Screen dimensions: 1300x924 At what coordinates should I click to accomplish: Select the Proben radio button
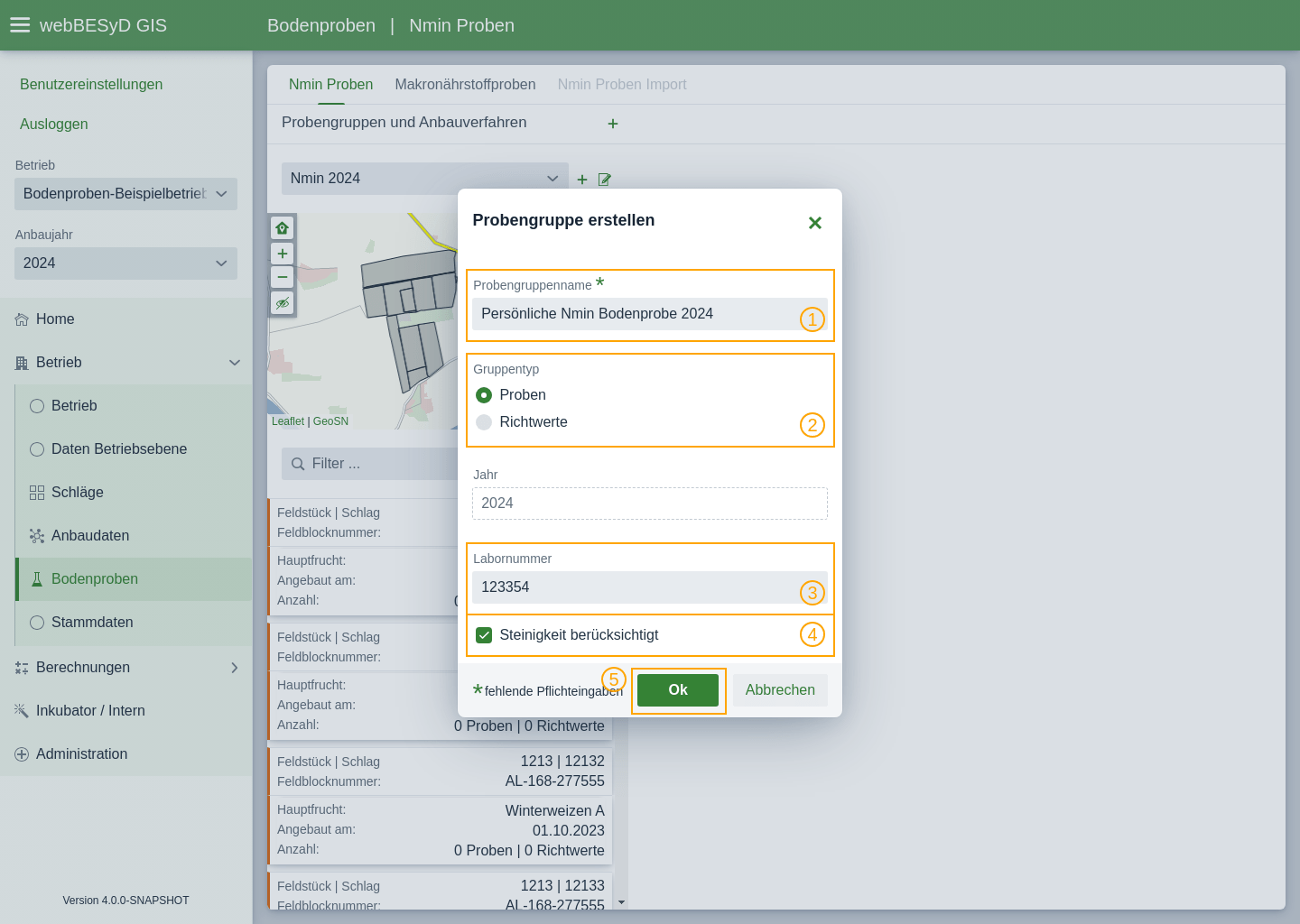click(x=484, y=395)
